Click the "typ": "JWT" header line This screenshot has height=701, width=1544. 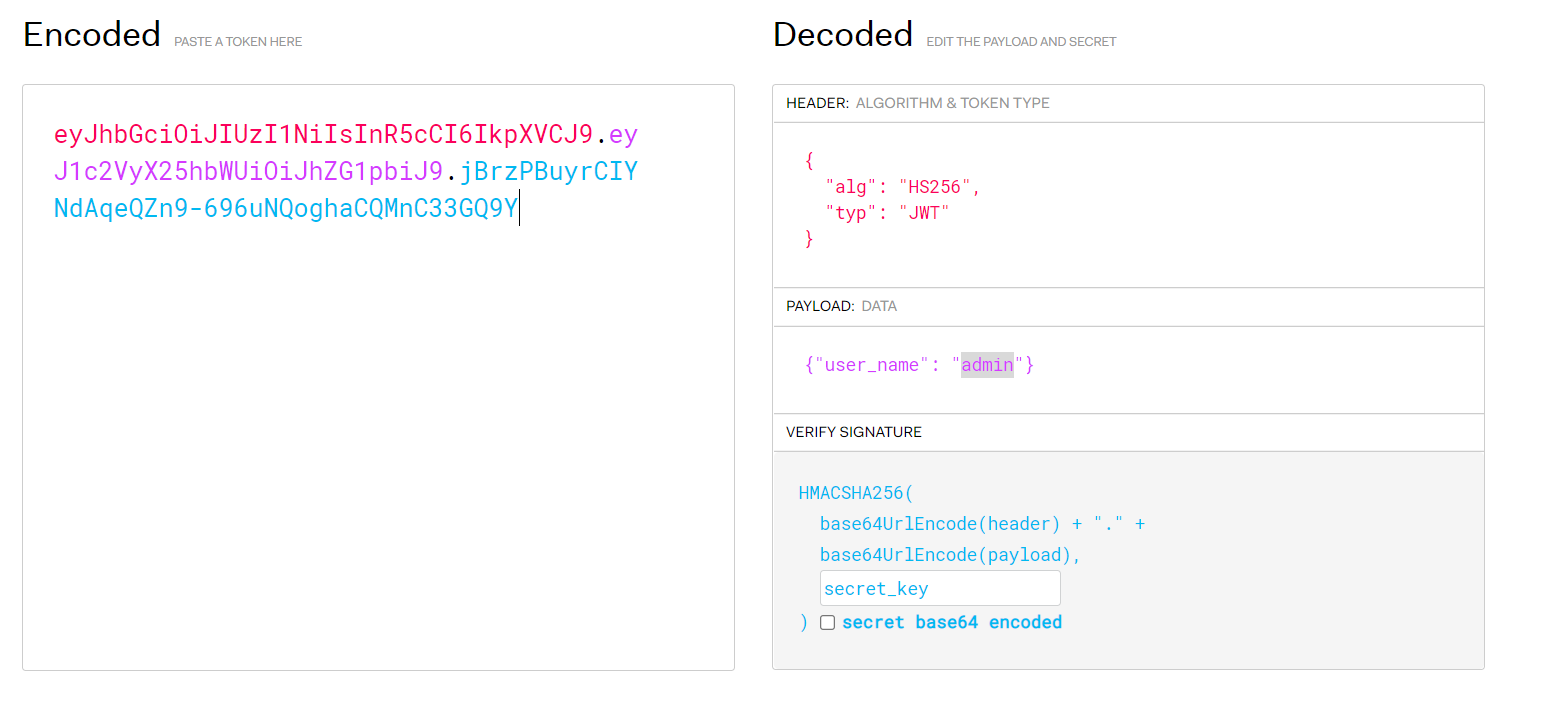pyautogui.click(x=887, y=213)
